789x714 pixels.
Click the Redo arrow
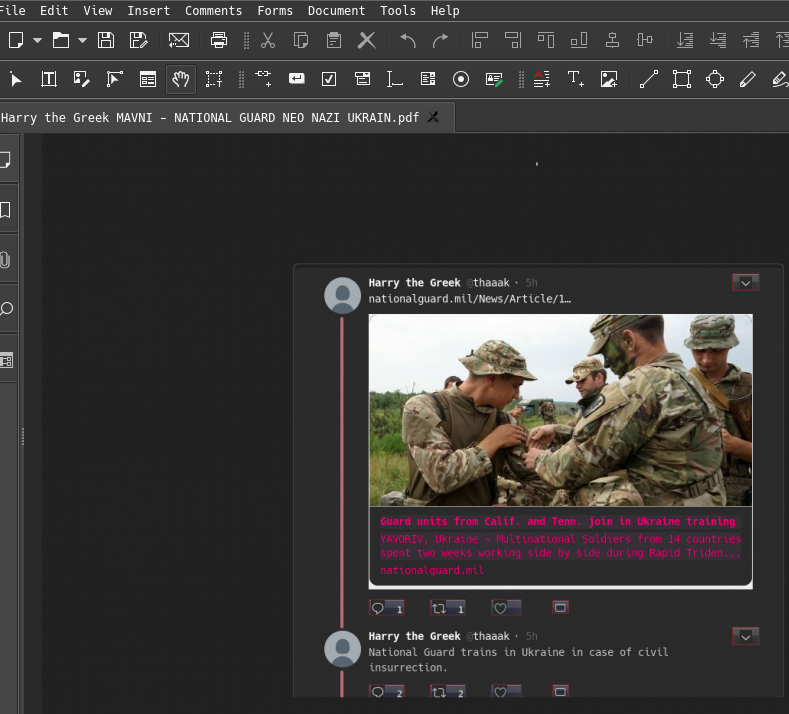[440, 40]
